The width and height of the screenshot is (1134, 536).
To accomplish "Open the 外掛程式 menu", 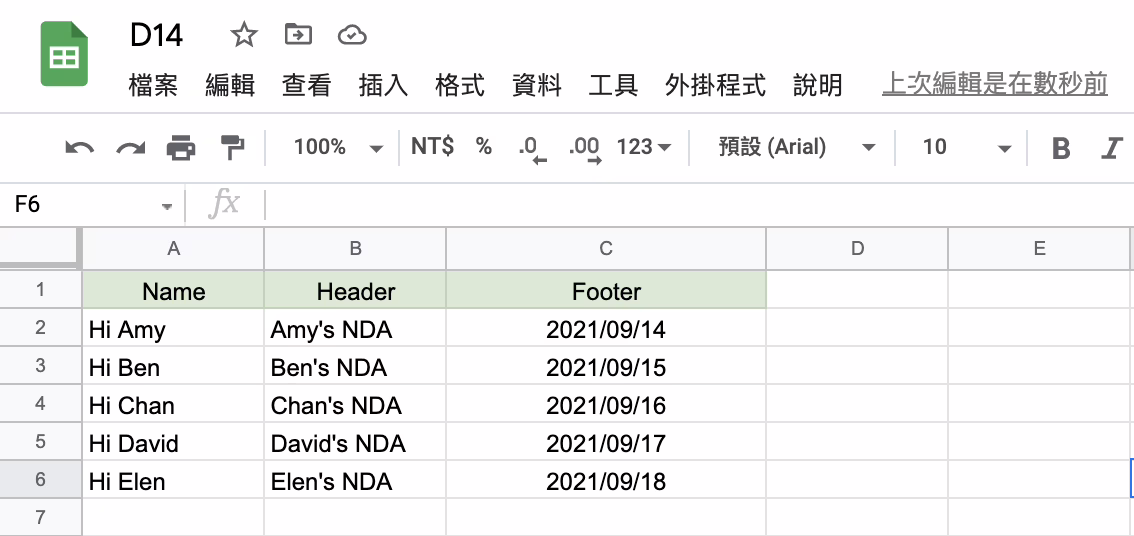I will (715, 85).
